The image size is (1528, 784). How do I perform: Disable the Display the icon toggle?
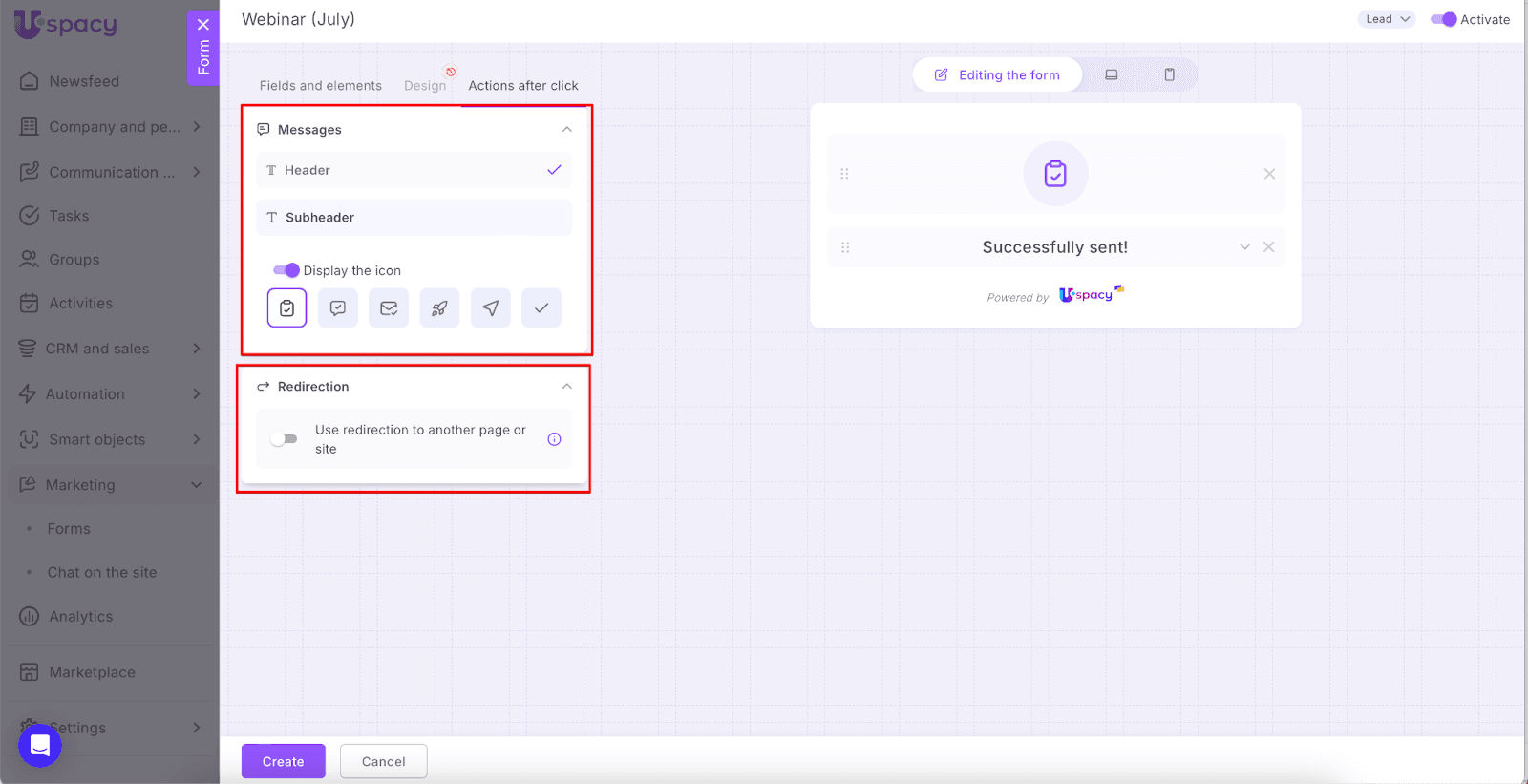[x=286, y=270]
